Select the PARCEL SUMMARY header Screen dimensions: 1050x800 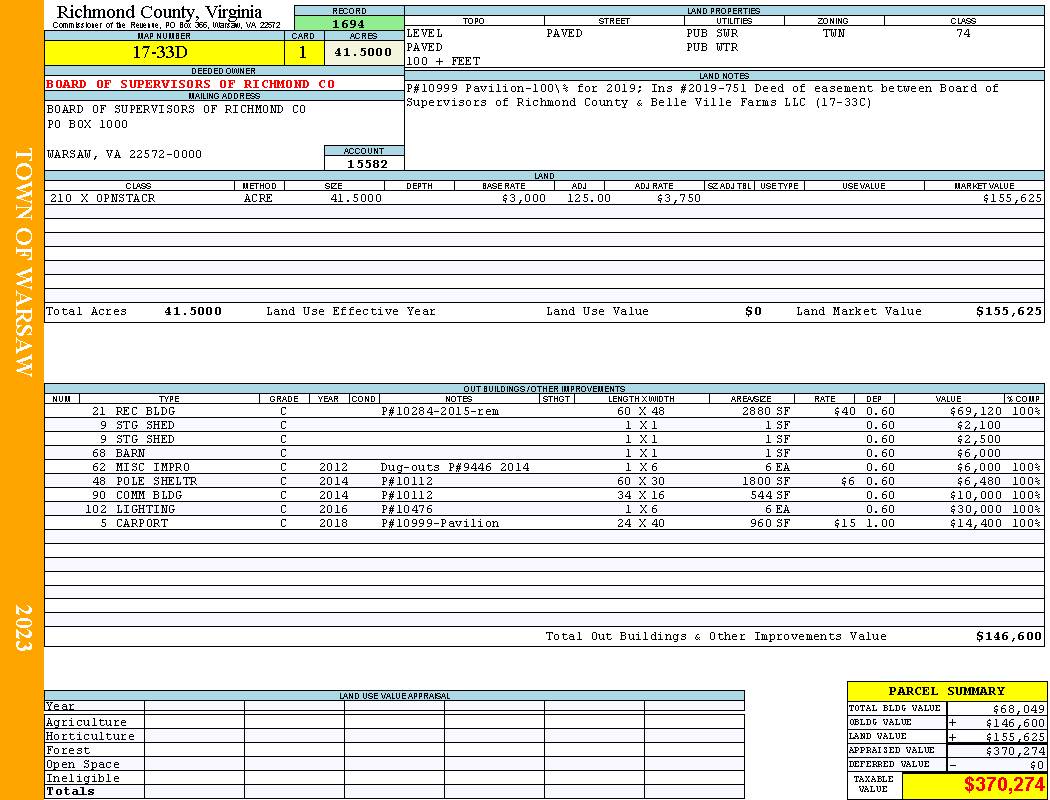tap(946, 691)
